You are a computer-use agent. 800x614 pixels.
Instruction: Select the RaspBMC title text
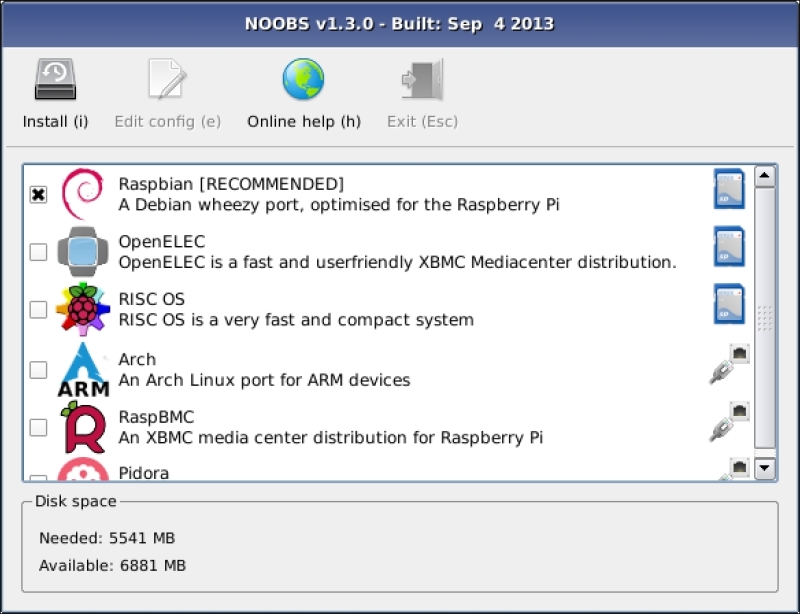(x=156, y=417)
